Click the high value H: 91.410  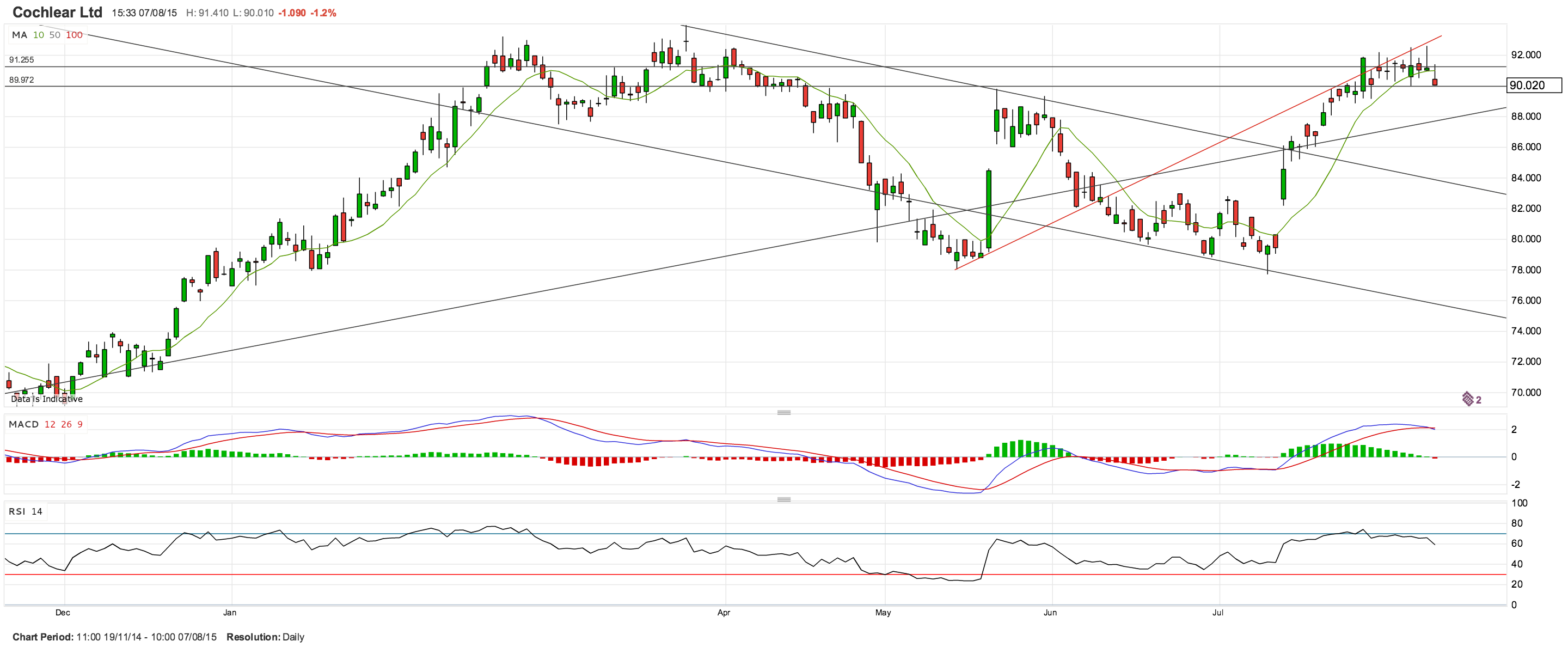pyautogui.click(x=207, y=13)
